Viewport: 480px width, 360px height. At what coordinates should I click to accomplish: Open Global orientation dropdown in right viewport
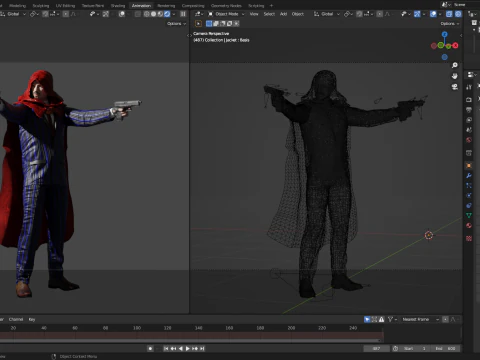327,14
